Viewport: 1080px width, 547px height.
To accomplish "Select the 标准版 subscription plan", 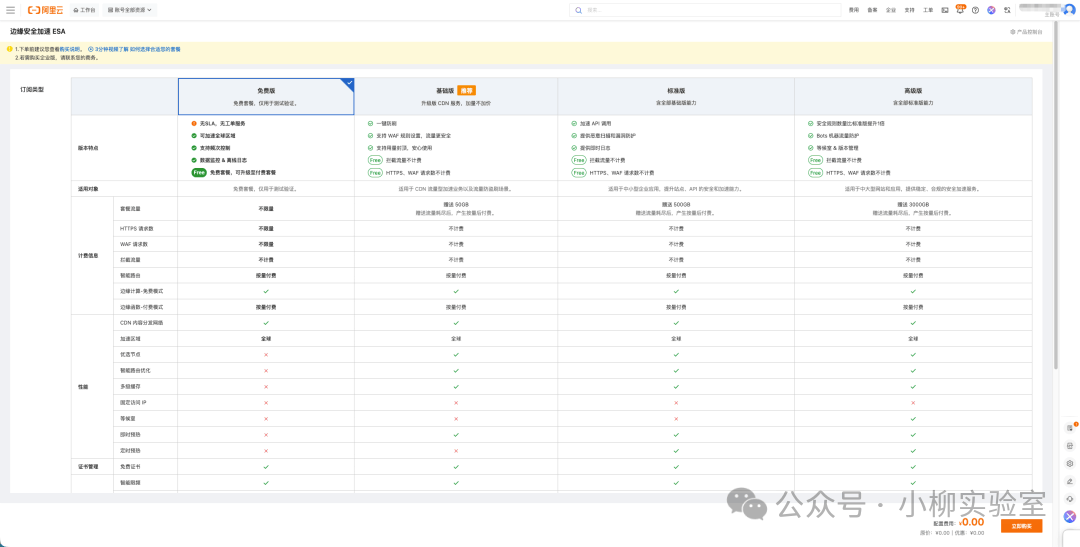I will click(x=675, y=96).
